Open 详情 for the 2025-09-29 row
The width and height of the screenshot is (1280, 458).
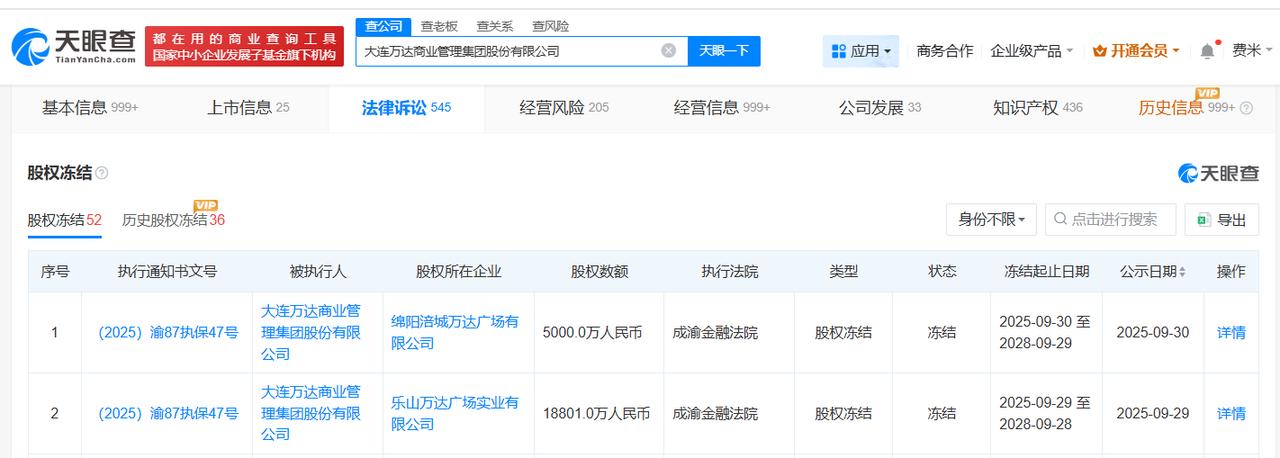point(1231,413)
